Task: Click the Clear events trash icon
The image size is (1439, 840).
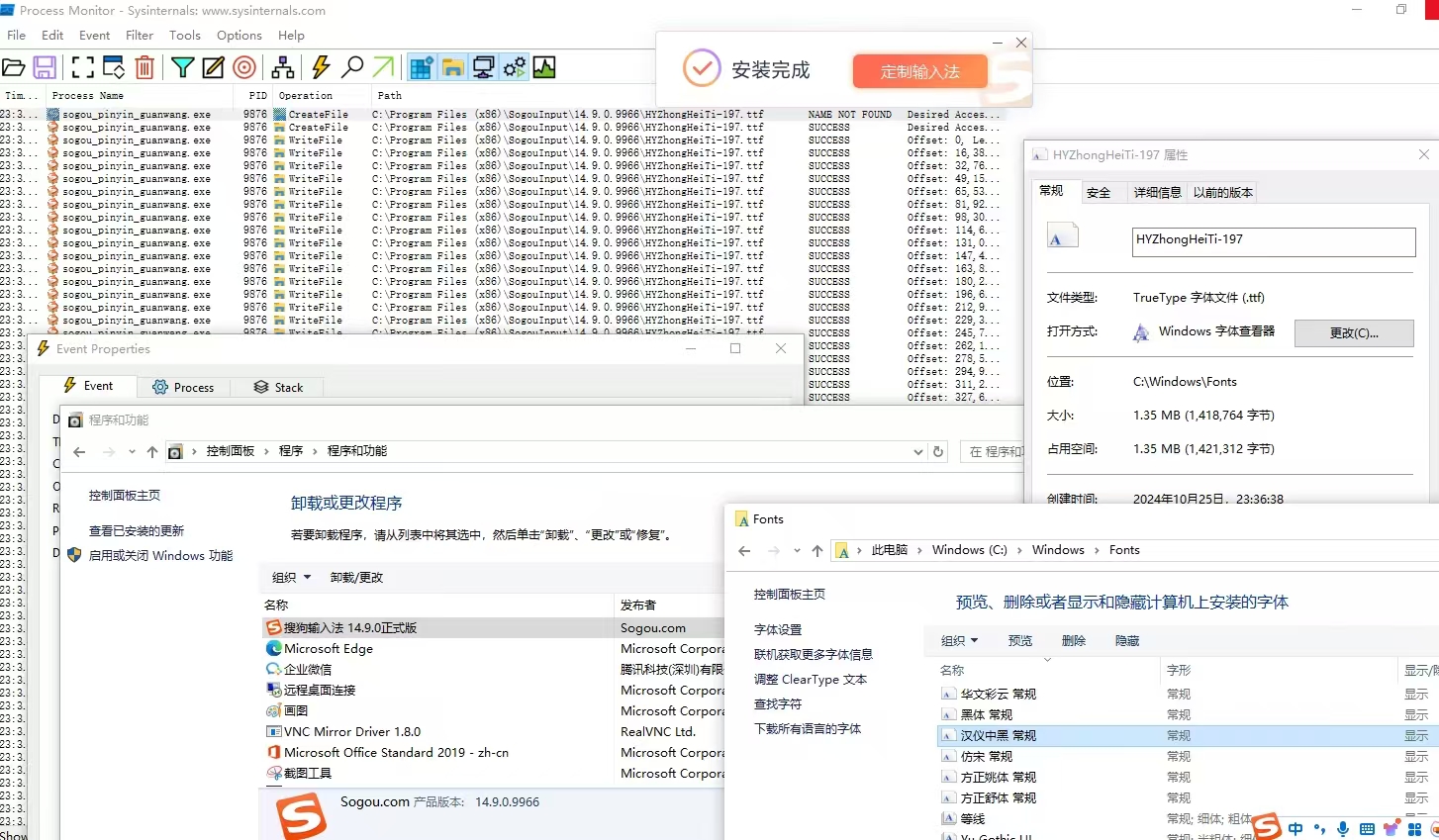Action: point(144,67)
